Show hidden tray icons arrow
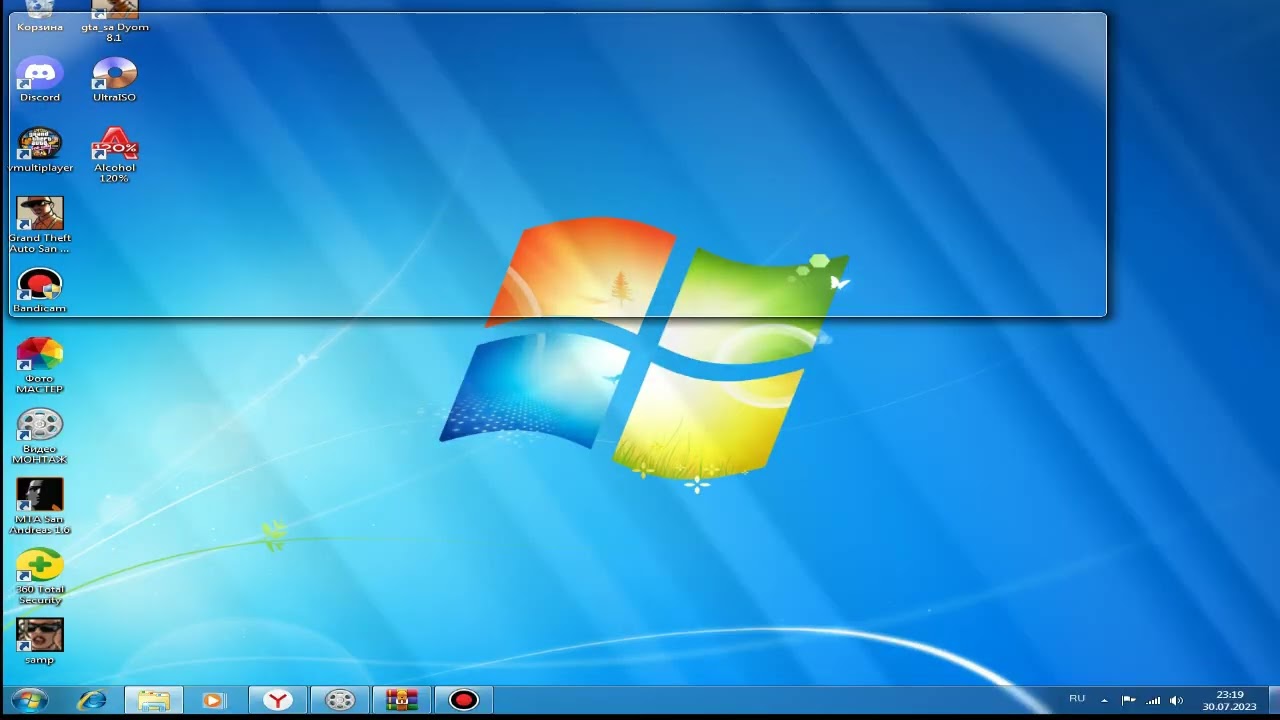 1104,700
